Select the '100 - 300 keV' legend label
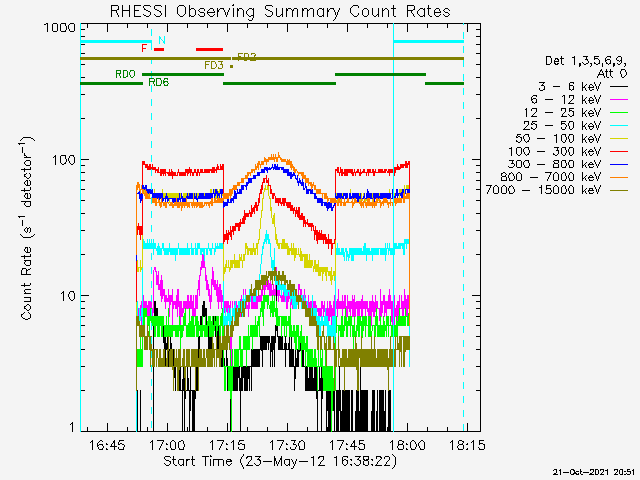The width and height of the screenshot is (640, 480). pos(555,151)
